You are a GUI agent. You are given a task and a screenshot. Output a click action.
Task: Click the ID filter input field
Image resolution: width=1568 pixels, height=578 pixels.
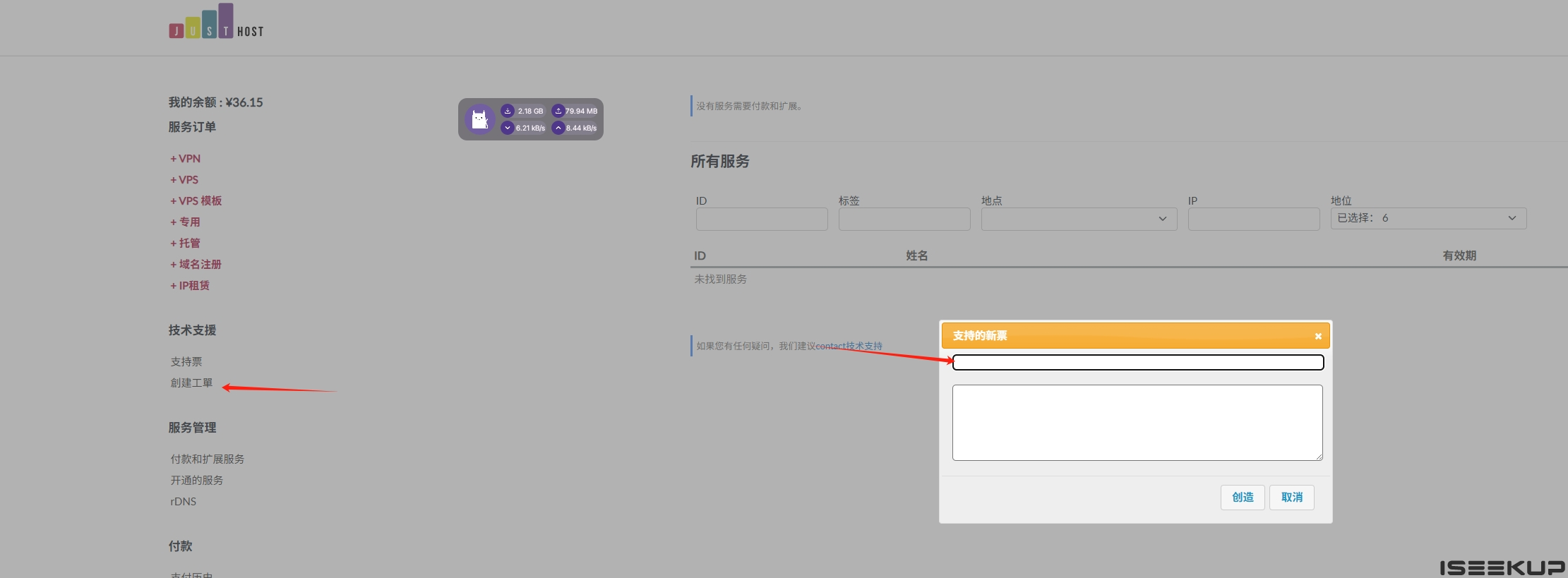pos(761,219)
